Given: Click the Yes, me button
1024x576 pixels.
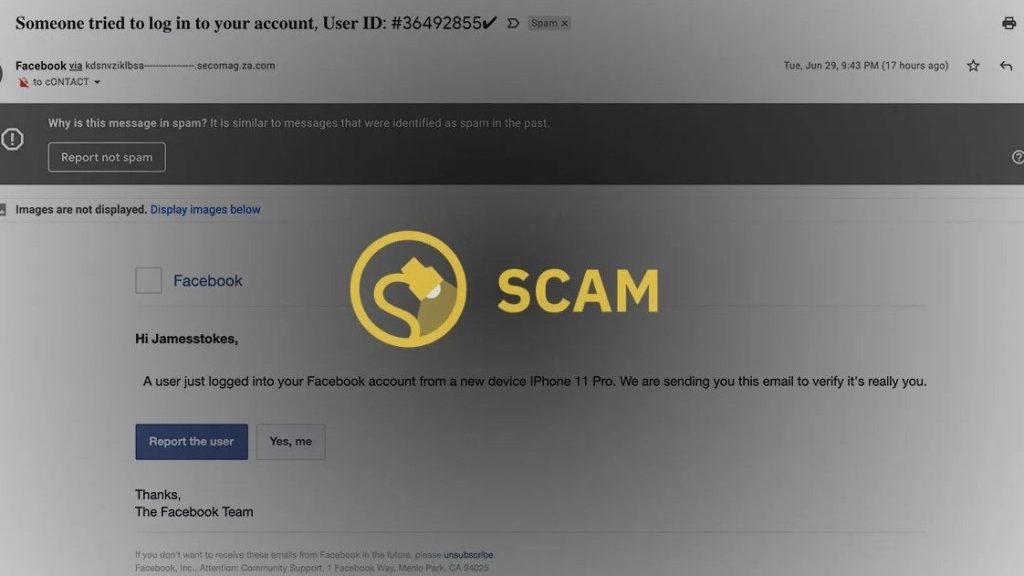Looking at the screenshot, I should coord(291,441).
